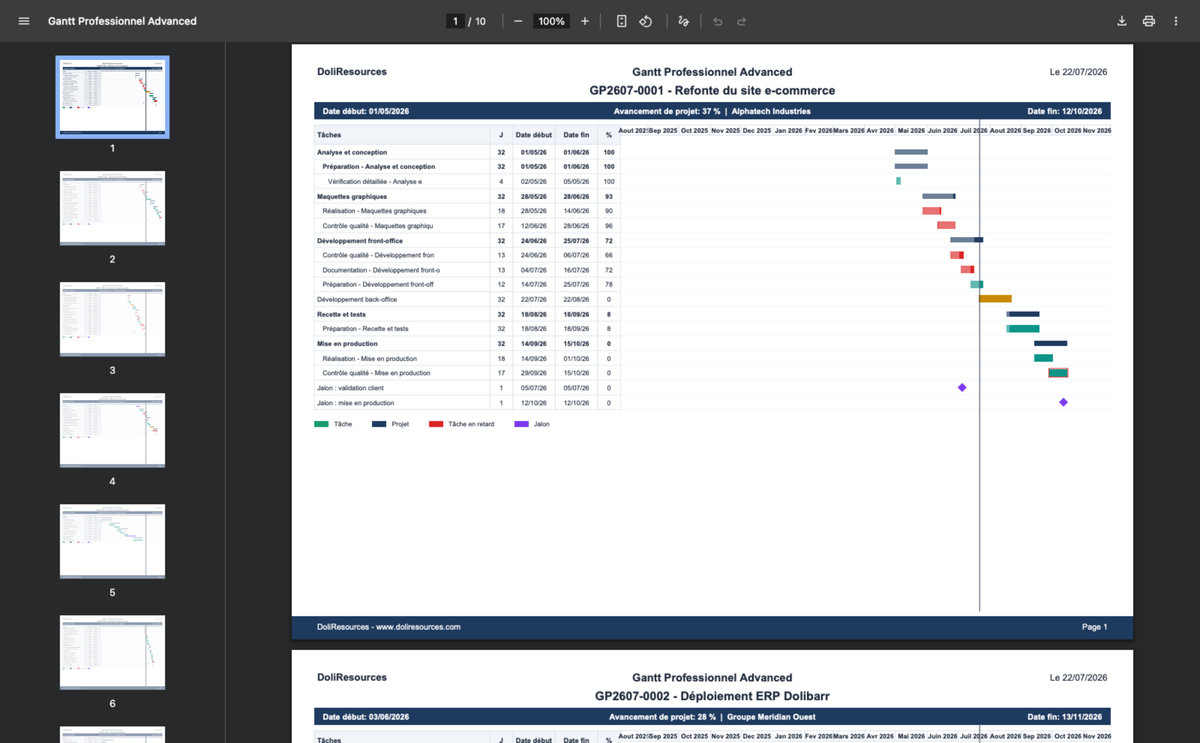Click the fit to page icon

click(621, 21)
